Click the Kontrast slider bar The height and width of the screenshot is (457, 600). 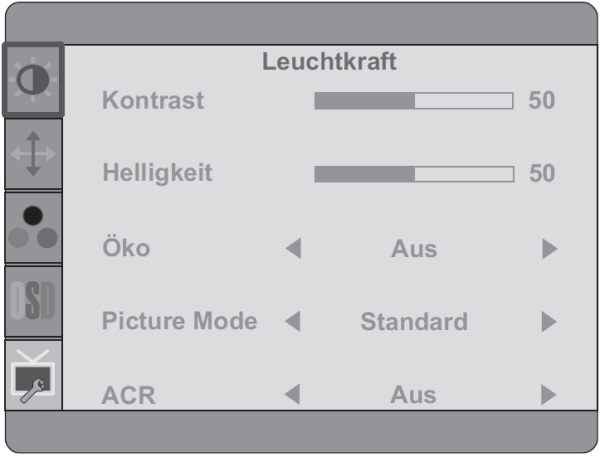[414, 101]
